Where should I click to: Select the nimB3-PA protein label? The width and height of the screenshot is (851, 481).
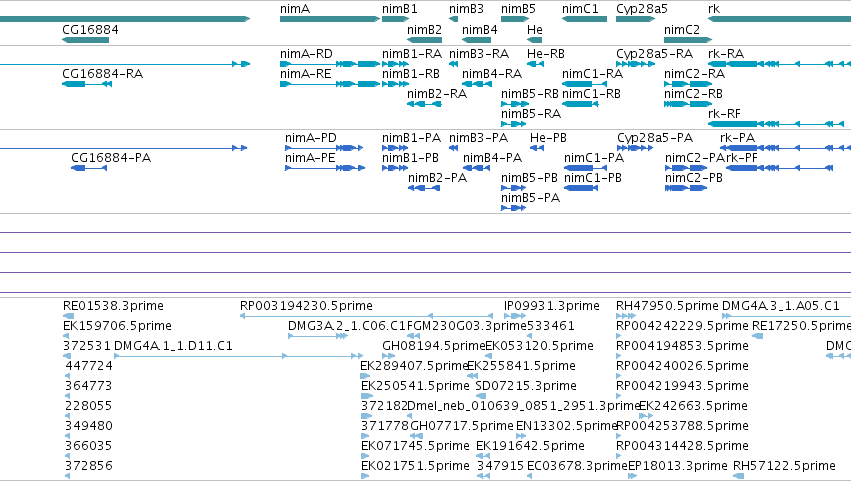478,138
